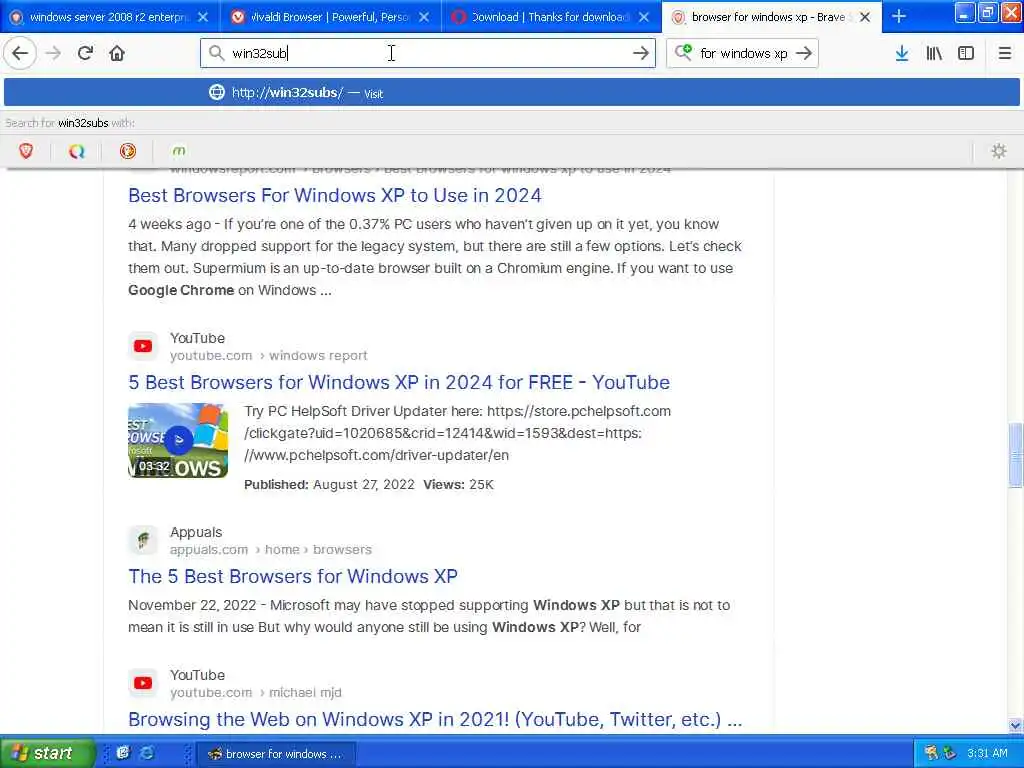The image size is (1024, 768).
Task: Go back to the previous page
Action: pyautogui.click(x=20, y=54)
